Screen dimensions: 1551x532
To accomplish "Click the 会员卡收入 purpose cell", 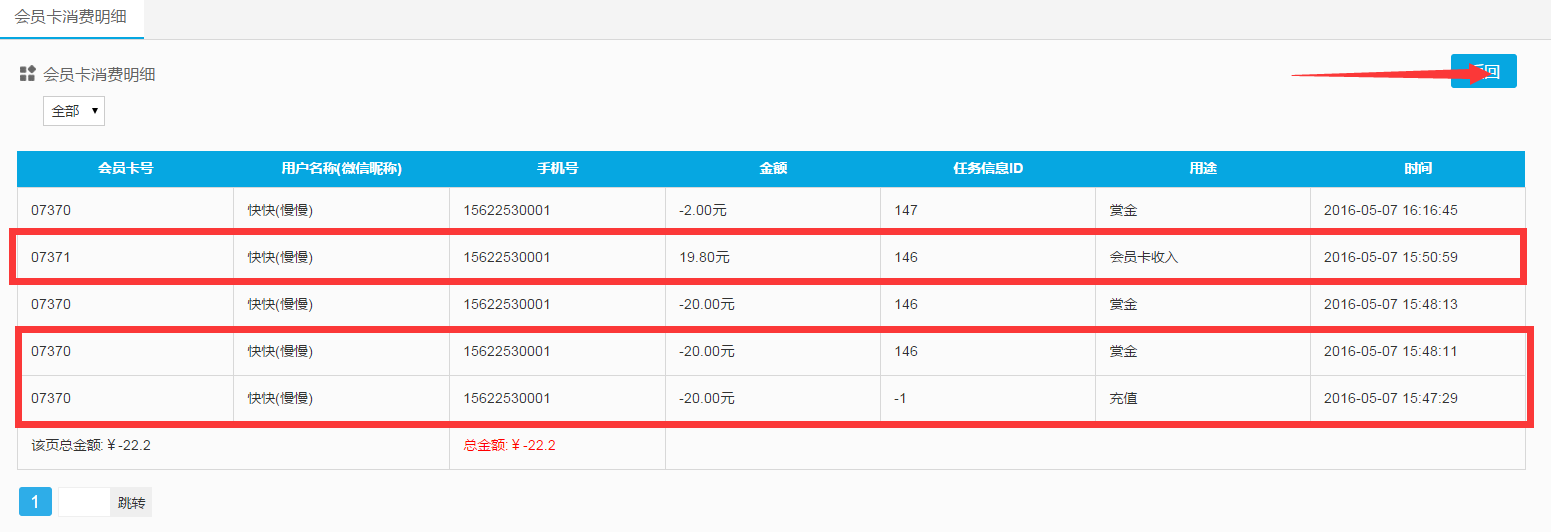I will [x=1144, y=257].
